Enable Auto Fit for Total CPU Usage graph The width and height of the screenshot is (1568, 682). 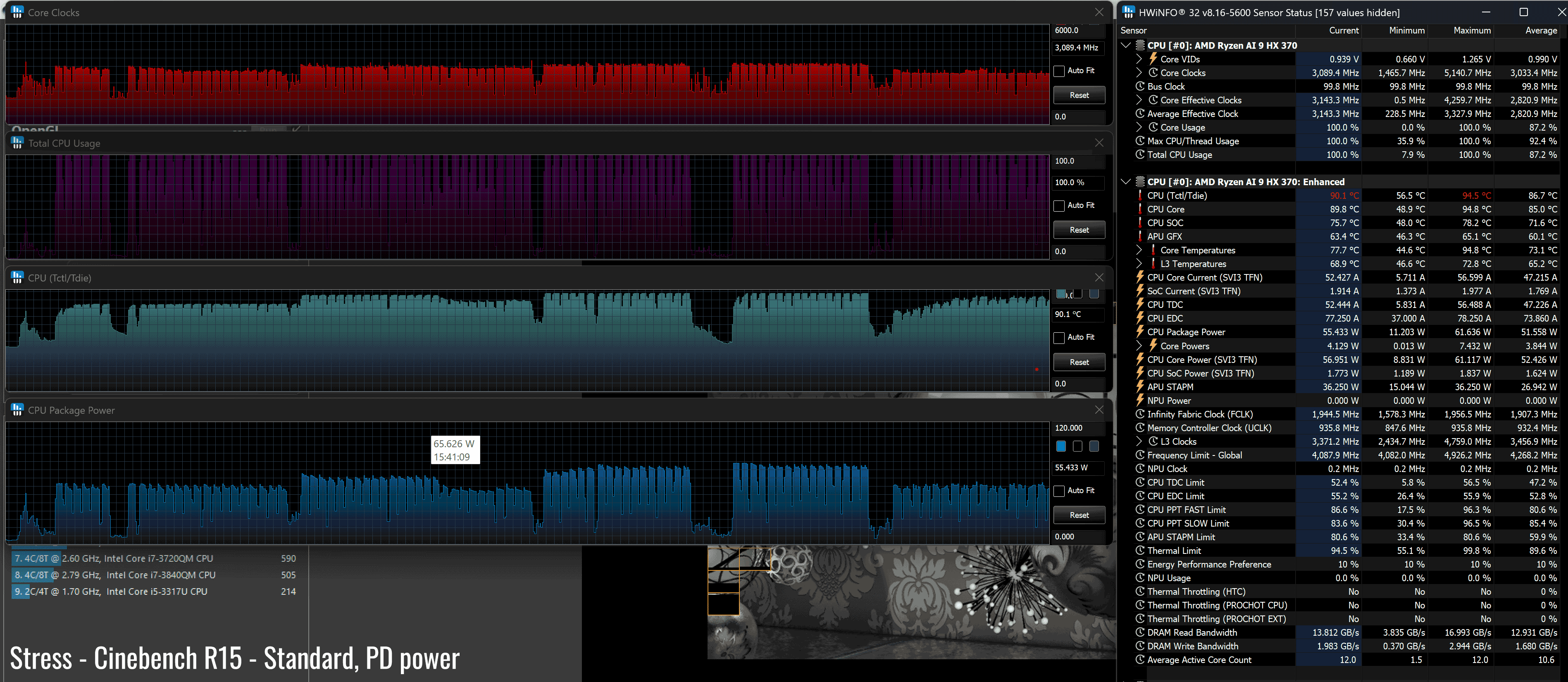pos(1059,206)
